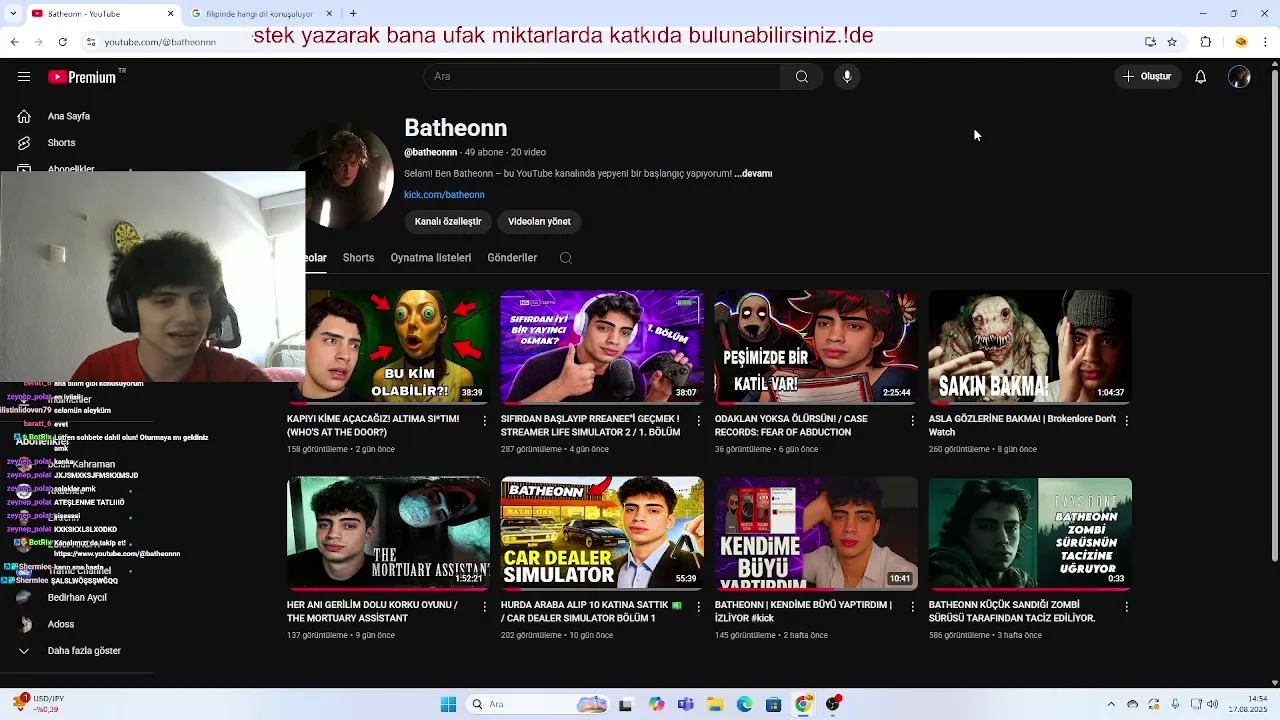Open the Bedirhan Aycil subscription

[x=77, y=597]
